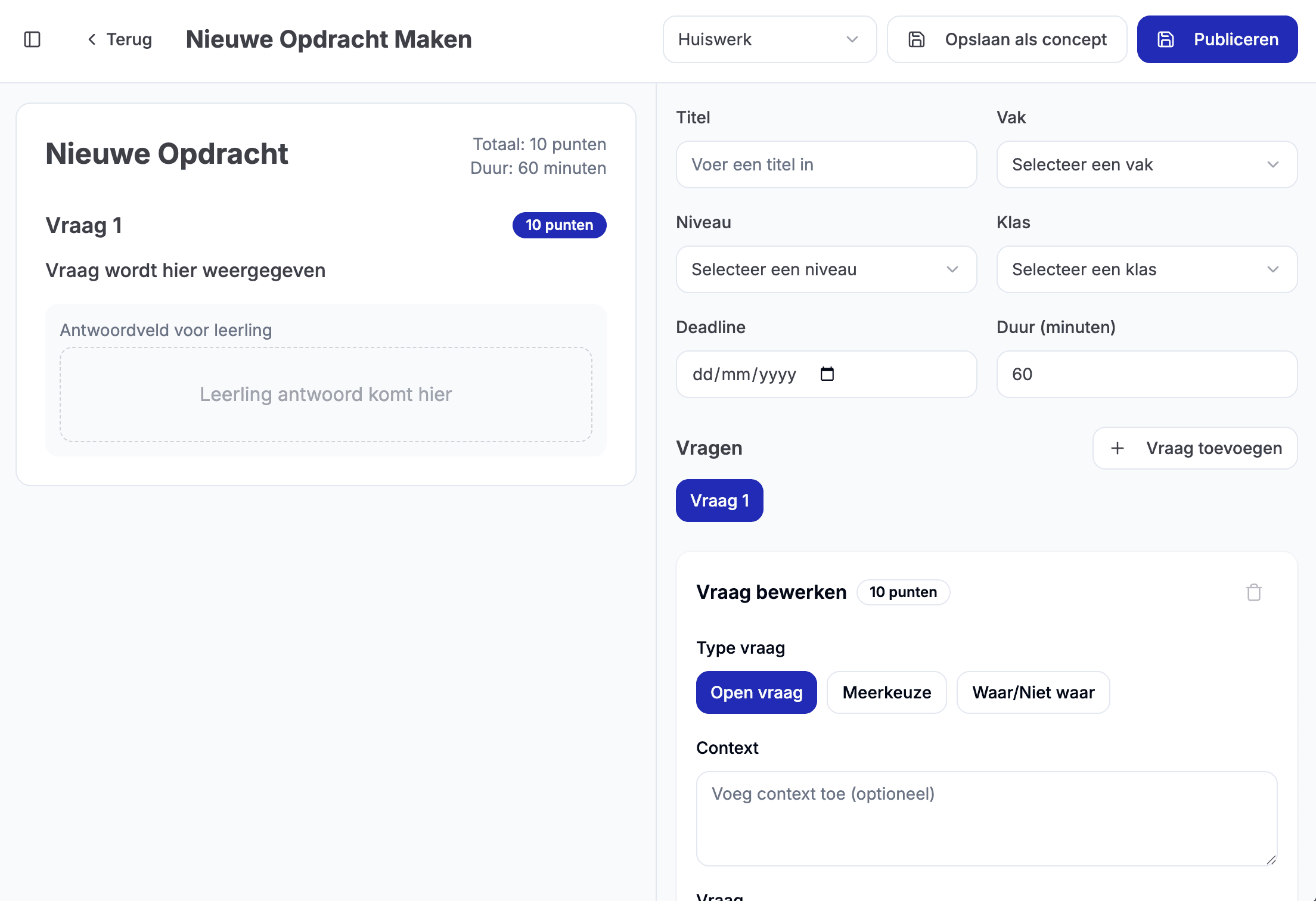Click the Vraag wordt hier weergegeven text
This screenshot has width=1316, height=901.
185,271
